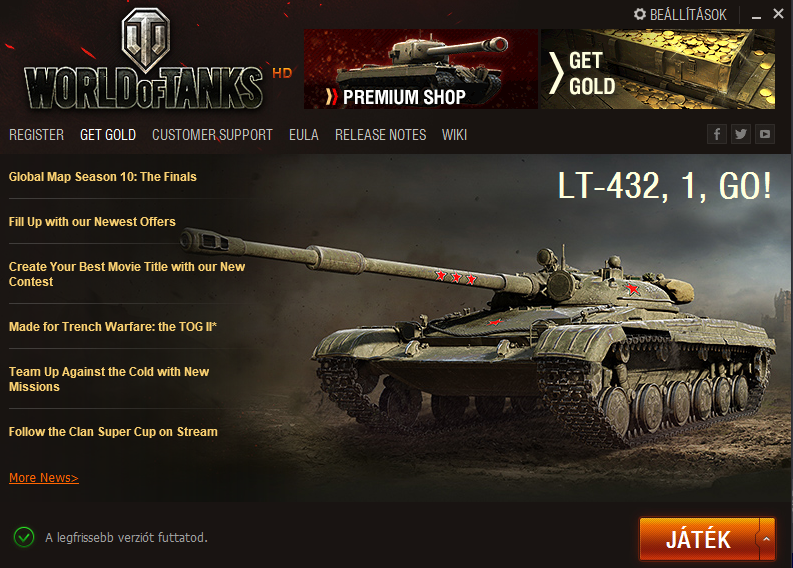Read the Global Map Season 10 news
The width and height of the screenshot is (793, 568).
103,177
